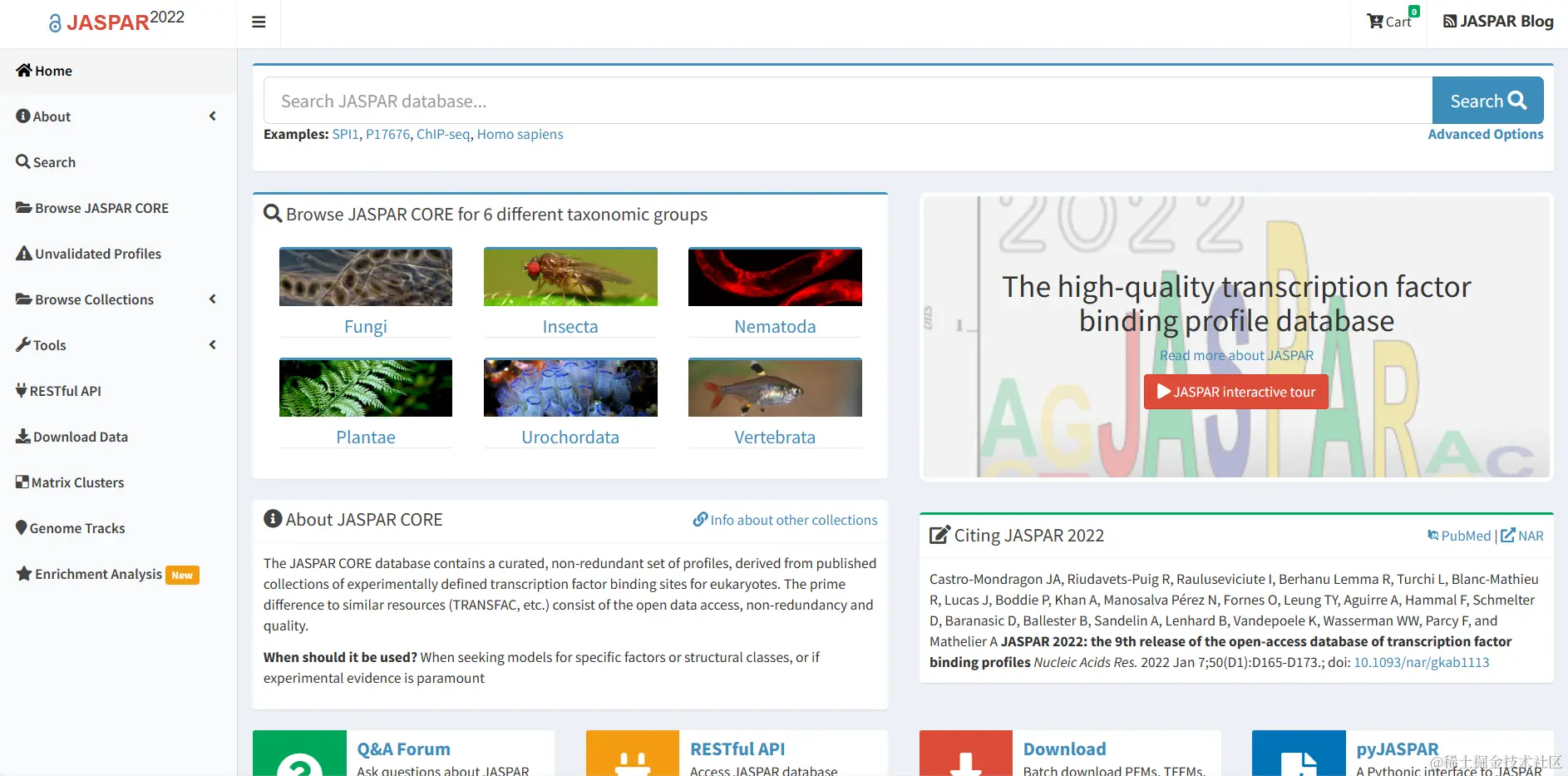This screenshot has height=776, width=1568.
Task: Expand the About sidebar chevron
Action: (x=213, y=116)
